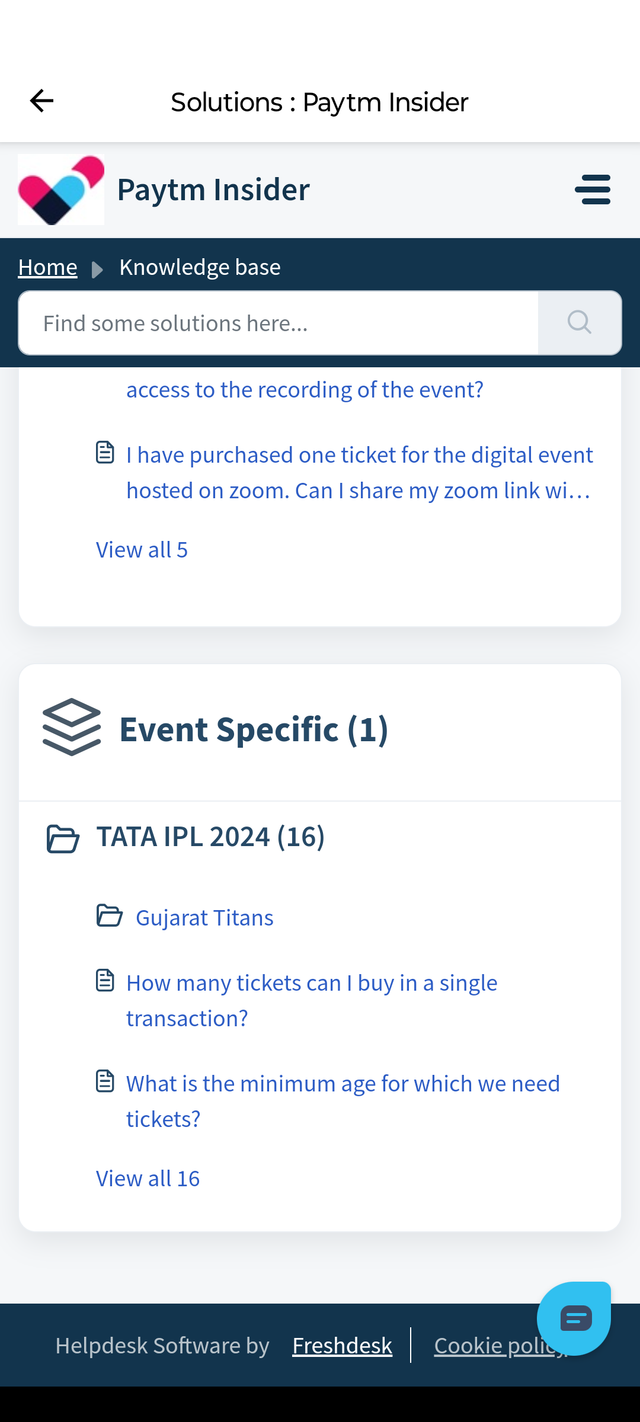The image size is (640, 1422).
Task: Click the document icon beside minimum age article
Action: [x=105, y=1082]
